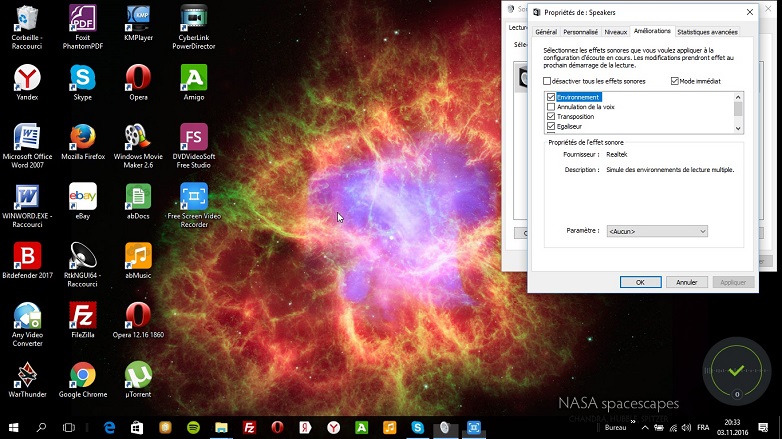The height and width of the screenshot is (439, 782).
Task: Launch Foxit PhantomPDF from the desktop
Action: pyautogui.click(x=83, y=27)
